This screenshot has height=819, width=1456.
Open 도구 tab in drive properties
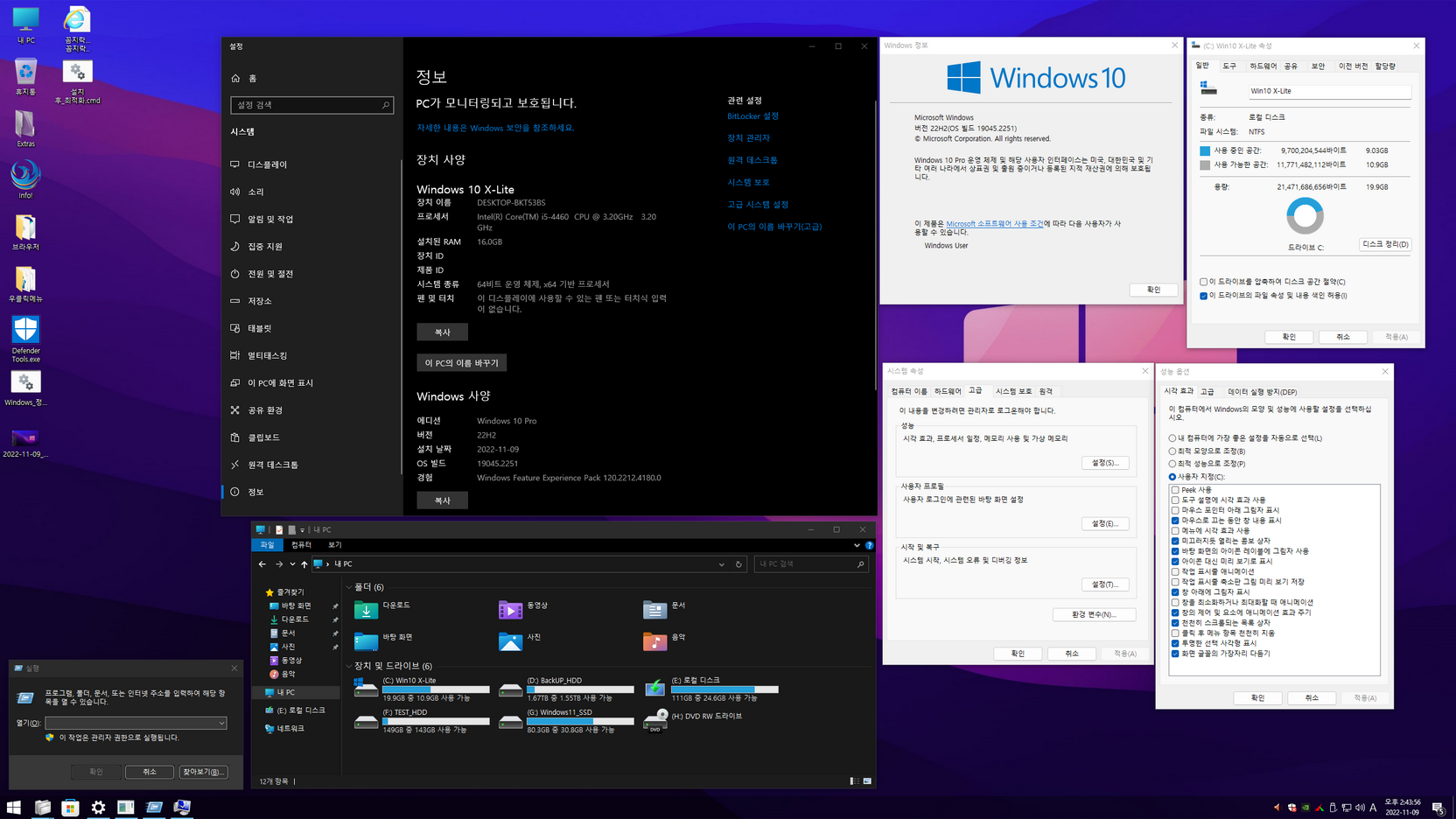[1229, 66]
